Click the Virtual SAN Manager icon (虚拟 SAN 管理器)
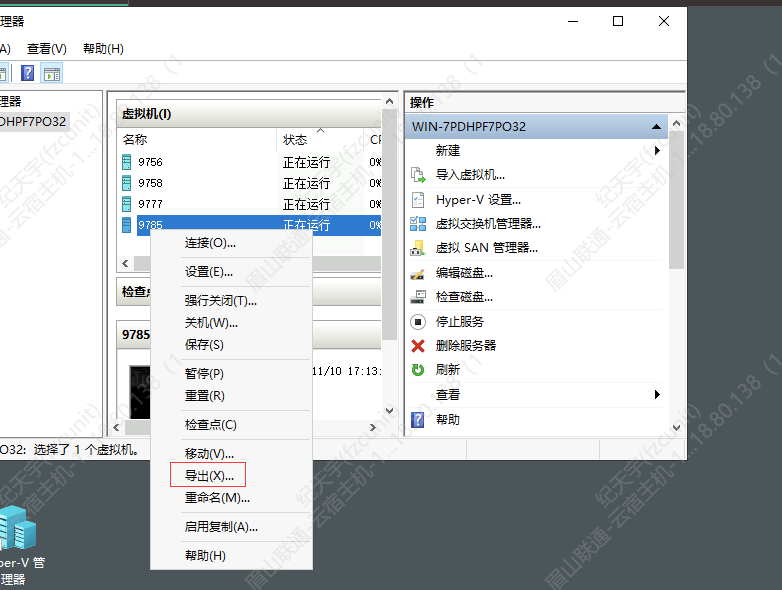Image resolution: width=782 pixels, height=590 pixels. tap(418, 248)
